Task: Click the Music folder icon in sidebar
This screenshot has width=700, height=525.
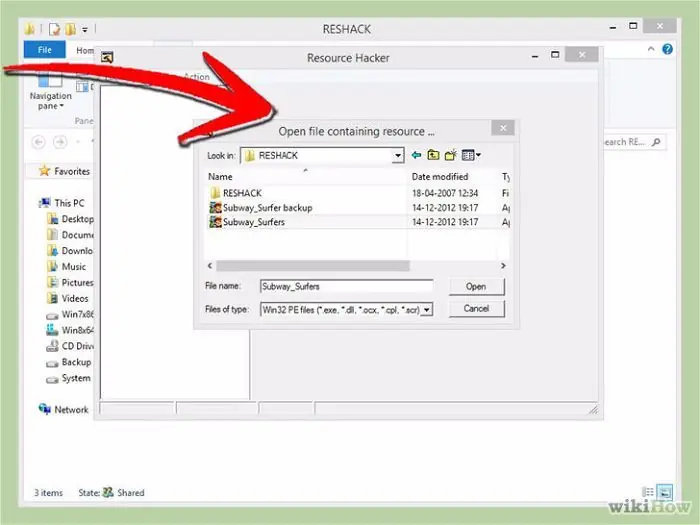Action: 52,267
